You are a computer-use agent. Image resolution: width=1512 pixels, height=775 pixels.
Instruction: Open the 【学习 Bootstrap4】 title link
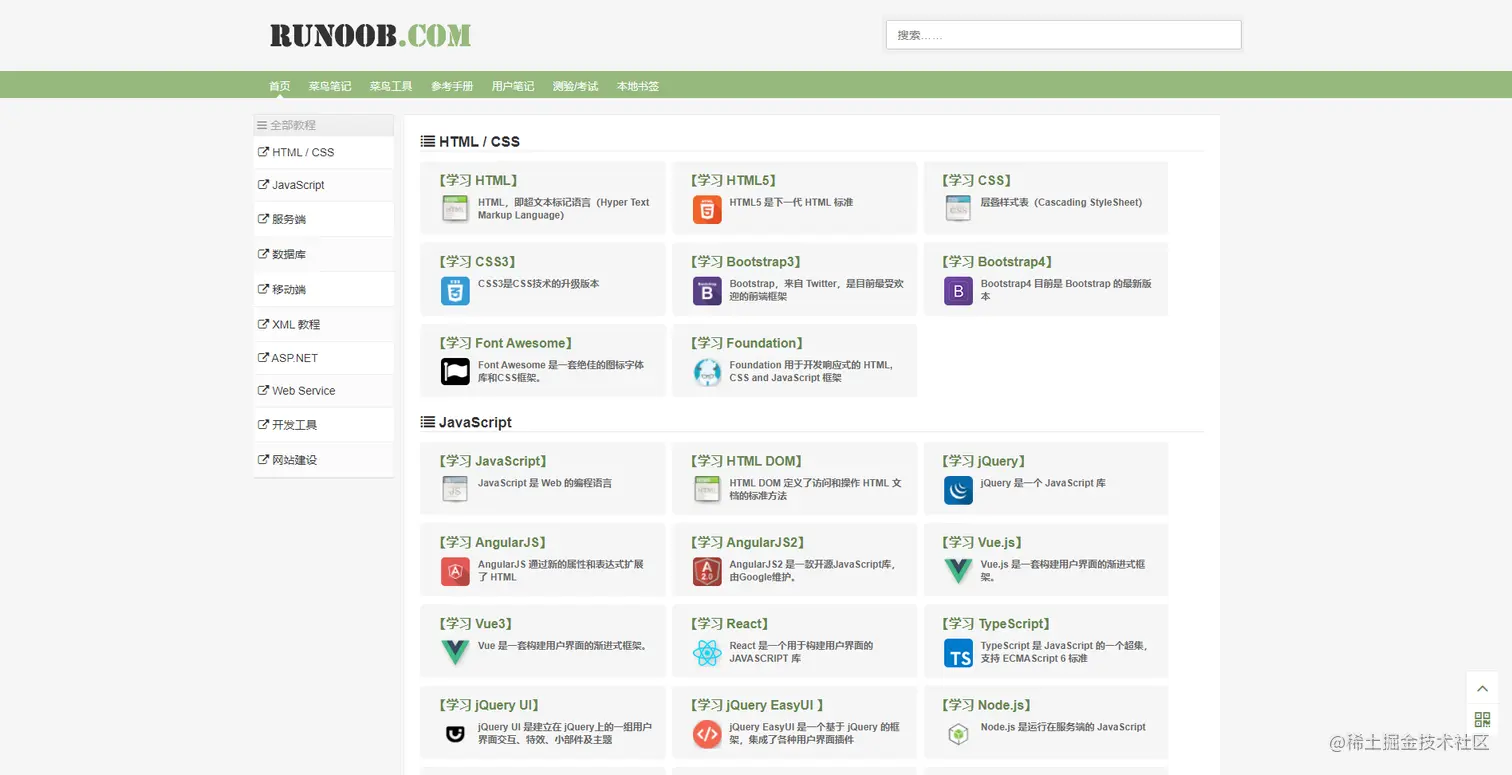pyautogui.click(x=997, y=261)
